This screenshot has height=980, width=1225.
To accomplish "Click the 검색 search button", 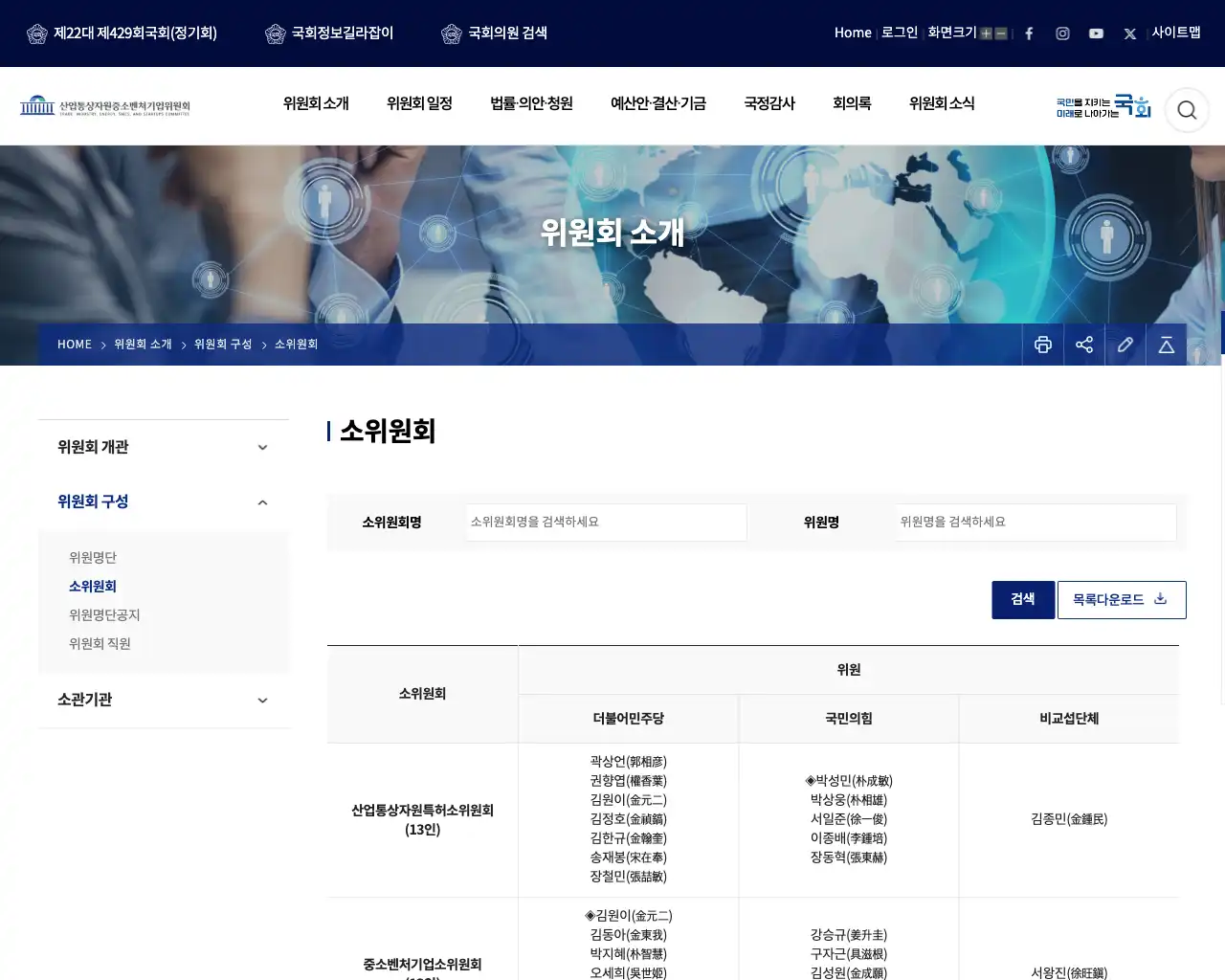I will (1023, 600).
